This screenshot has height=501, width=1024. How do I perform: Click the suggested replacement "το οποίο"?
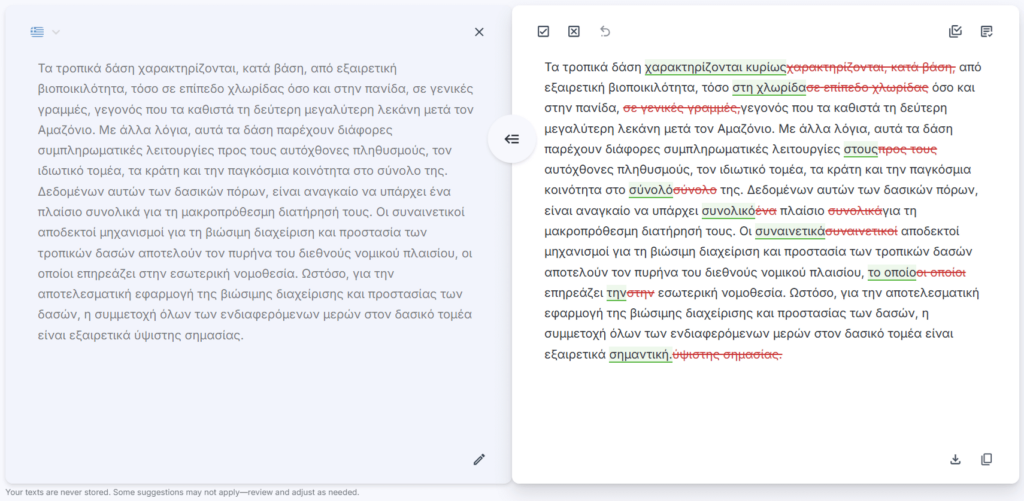click(892, 272)
